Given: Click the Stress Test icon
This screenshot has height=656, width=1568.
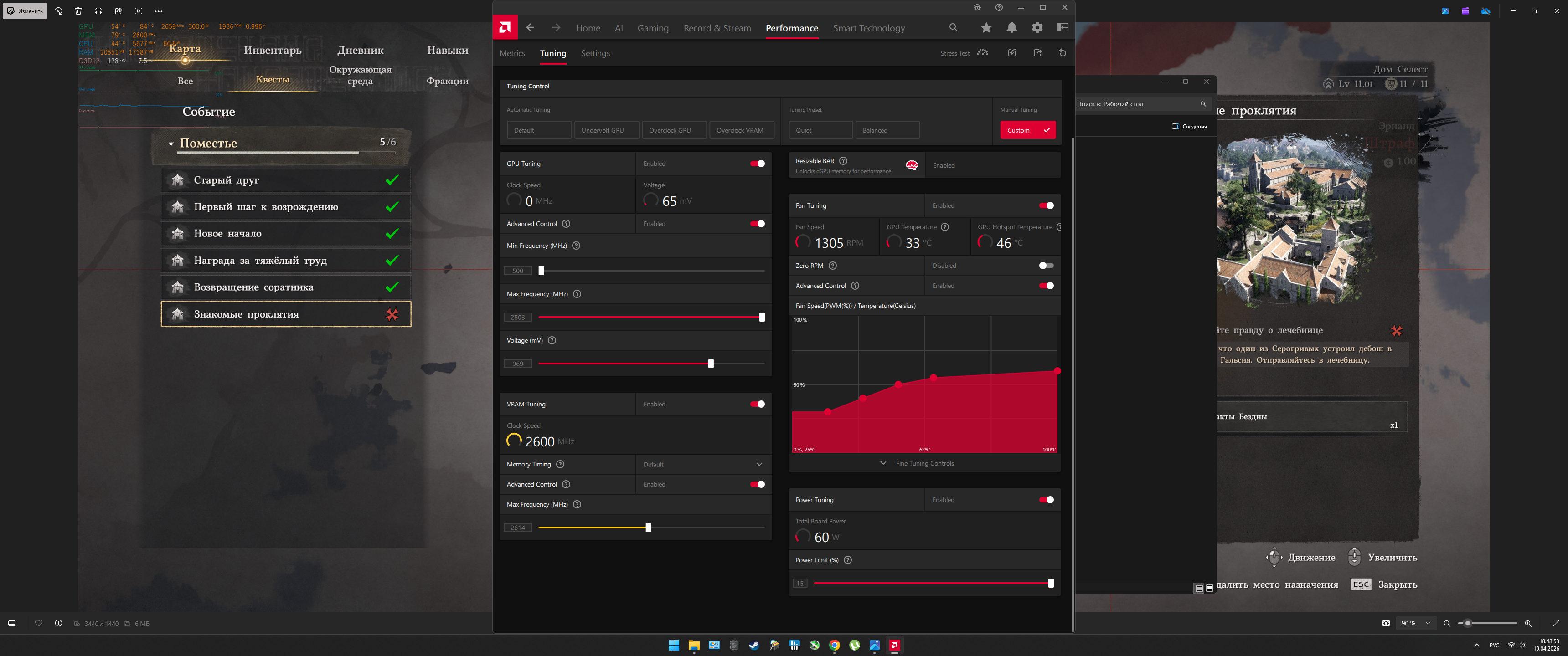Looking at the screenshot, I should [x=982, y=53].
